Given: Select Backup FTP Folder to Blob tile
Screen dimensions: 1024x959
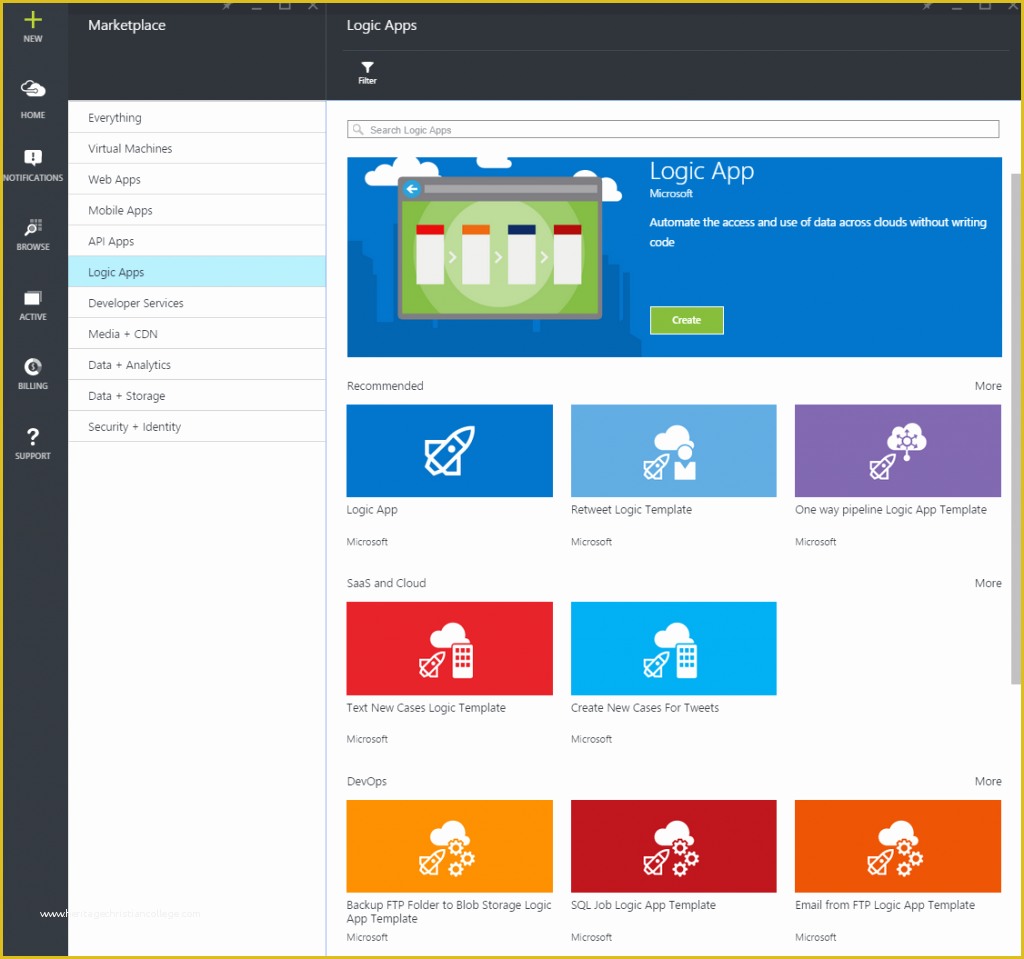Looking at the screenshot, I should (x=449, y=847).
